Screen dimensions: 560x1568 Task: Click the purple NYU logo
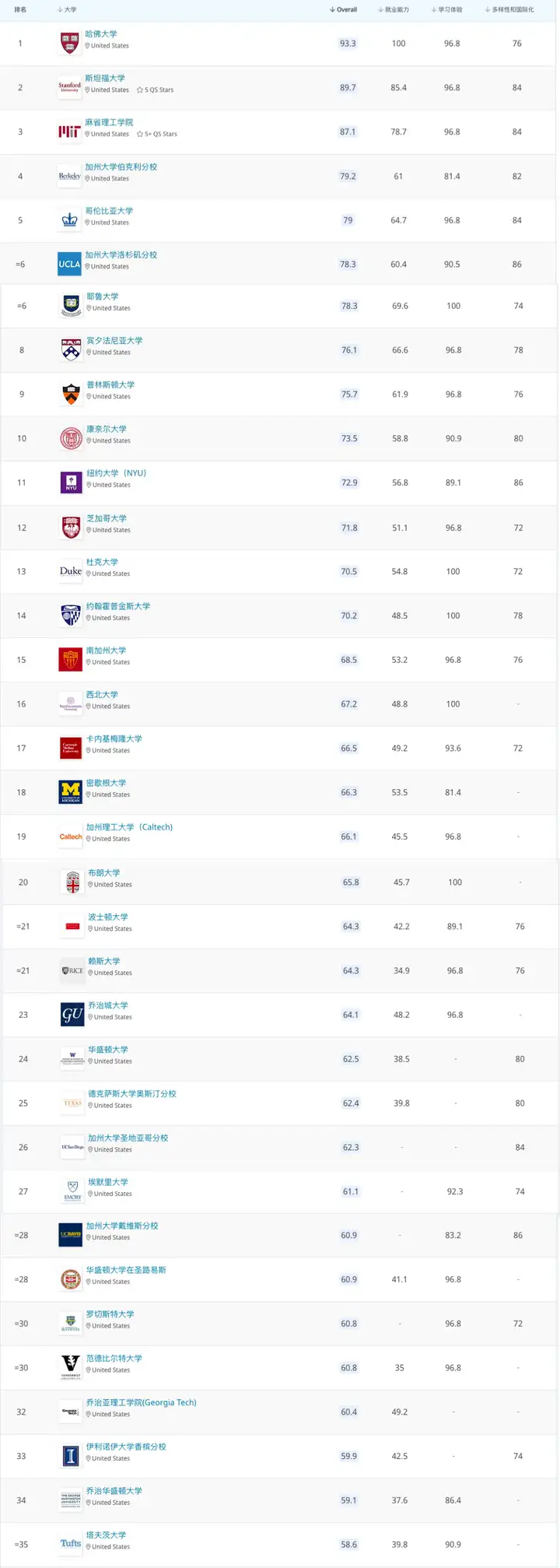tap(72, 482)
